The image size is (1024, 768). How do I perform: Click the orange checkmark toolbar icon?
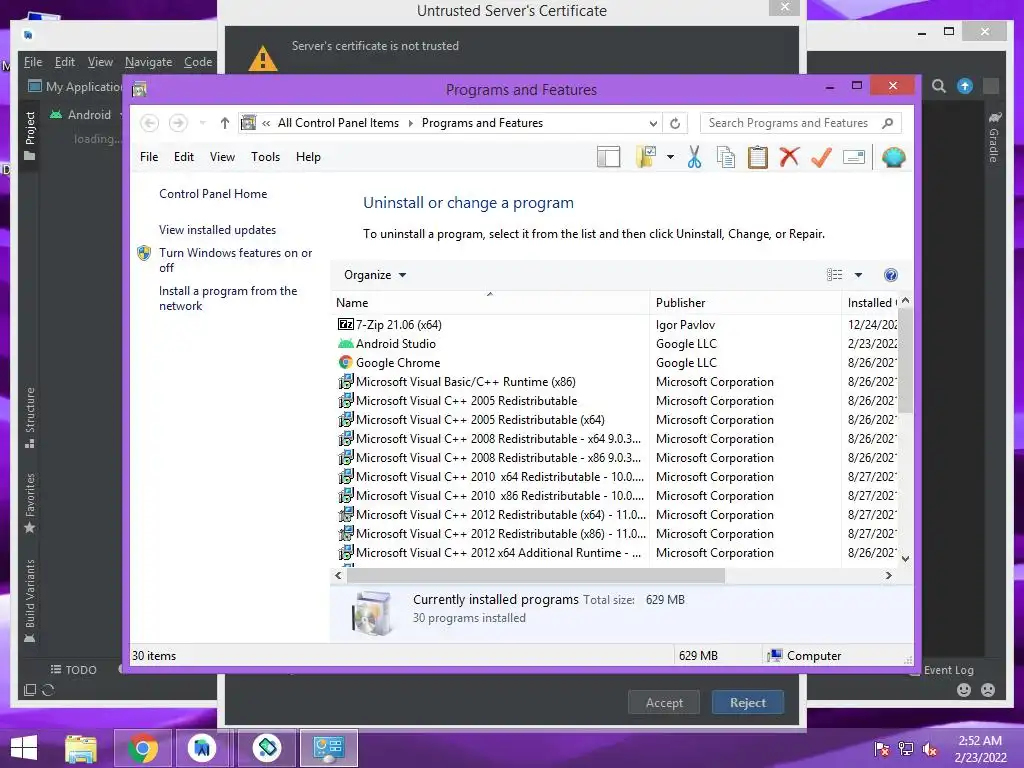coord(821,157)
